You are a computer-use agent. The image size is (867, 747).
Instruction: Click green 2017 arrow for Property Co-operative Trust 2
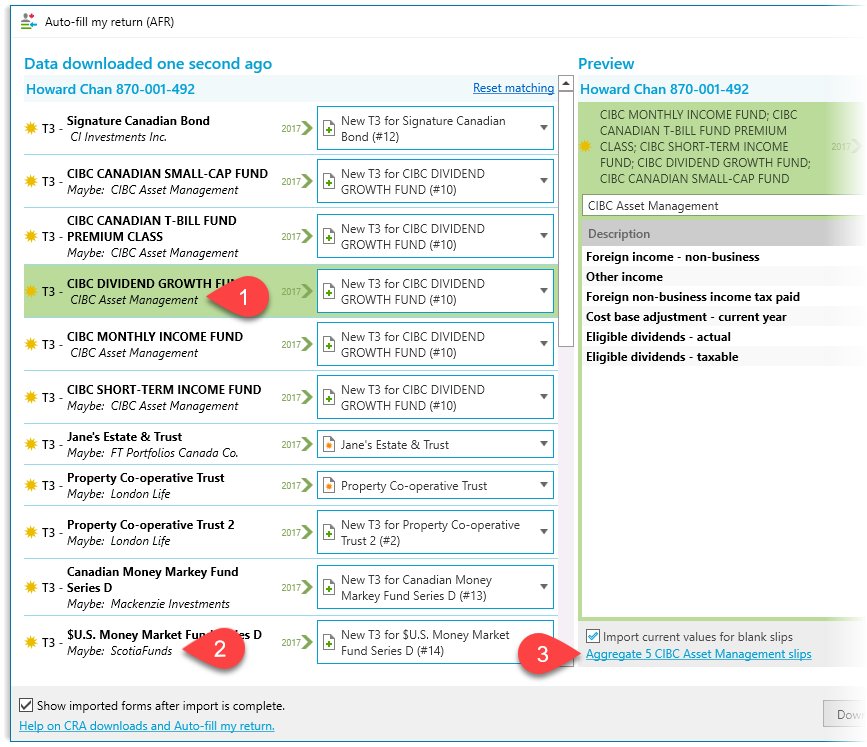[297, 532]
